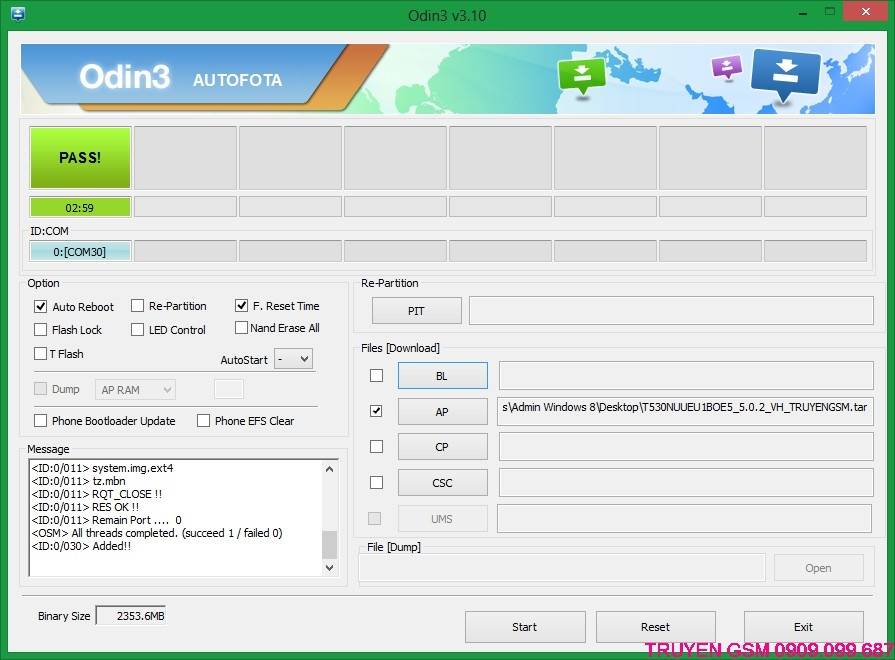This screenshot has width=895, height=660.
Task: Enable the Flash Lock checkbox
Action: point(41,329)
